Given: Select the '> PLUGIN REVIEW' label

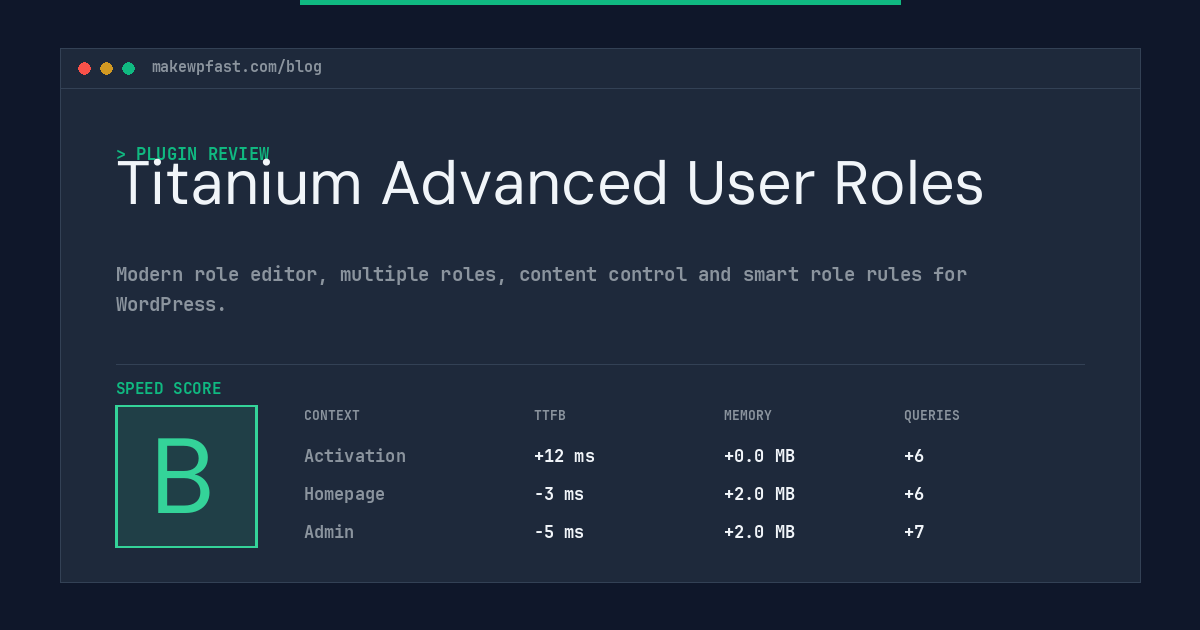Looking at the screenshot, I should [x=193, y=154].
